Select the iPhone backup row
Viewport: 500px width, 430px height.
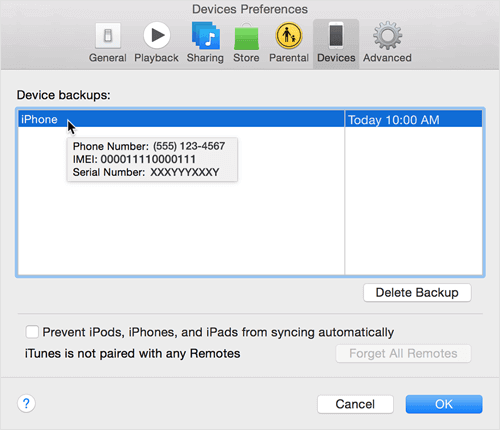tap(250, 119)
